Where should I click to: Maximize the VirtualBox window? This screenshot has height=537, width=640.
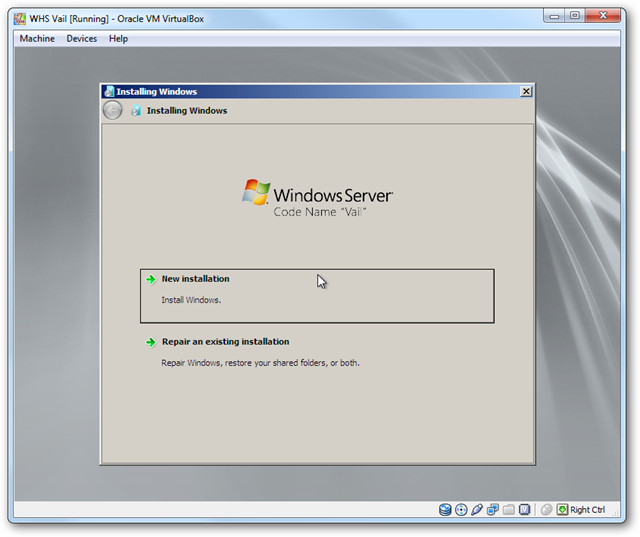574,16
